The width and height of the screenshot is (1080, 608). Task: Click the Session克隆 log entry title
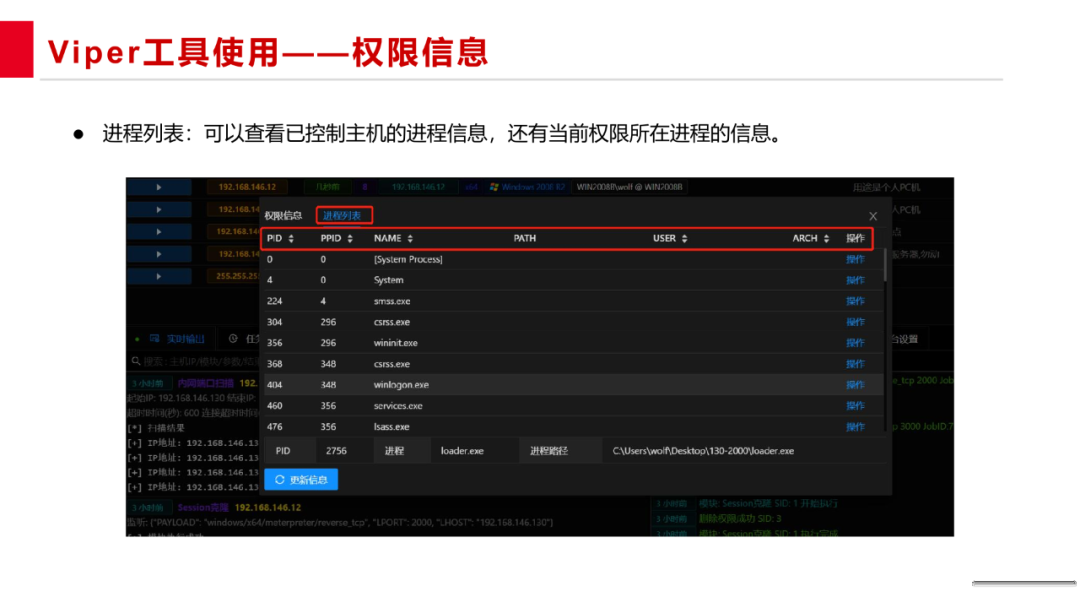click(x=202, y=507)
